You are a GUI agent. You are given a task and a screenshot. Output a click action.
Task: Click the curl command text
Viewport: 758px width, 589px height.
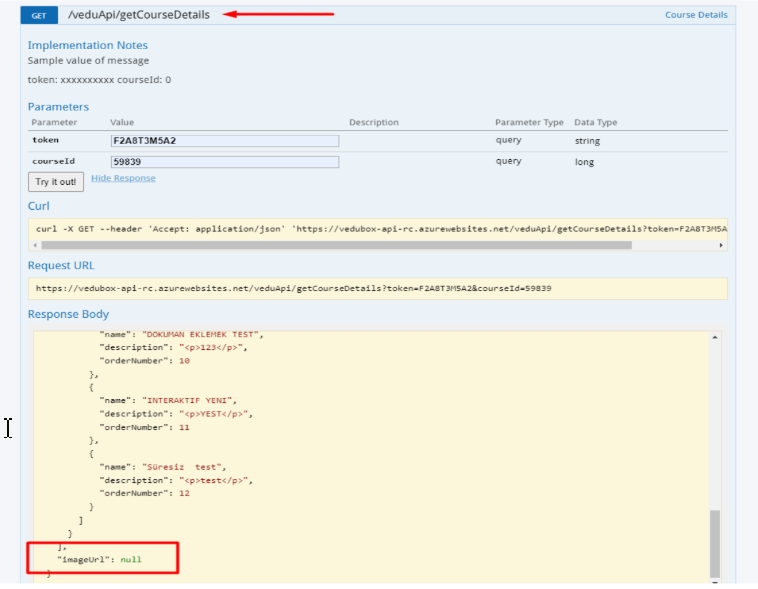coord(378,228)
